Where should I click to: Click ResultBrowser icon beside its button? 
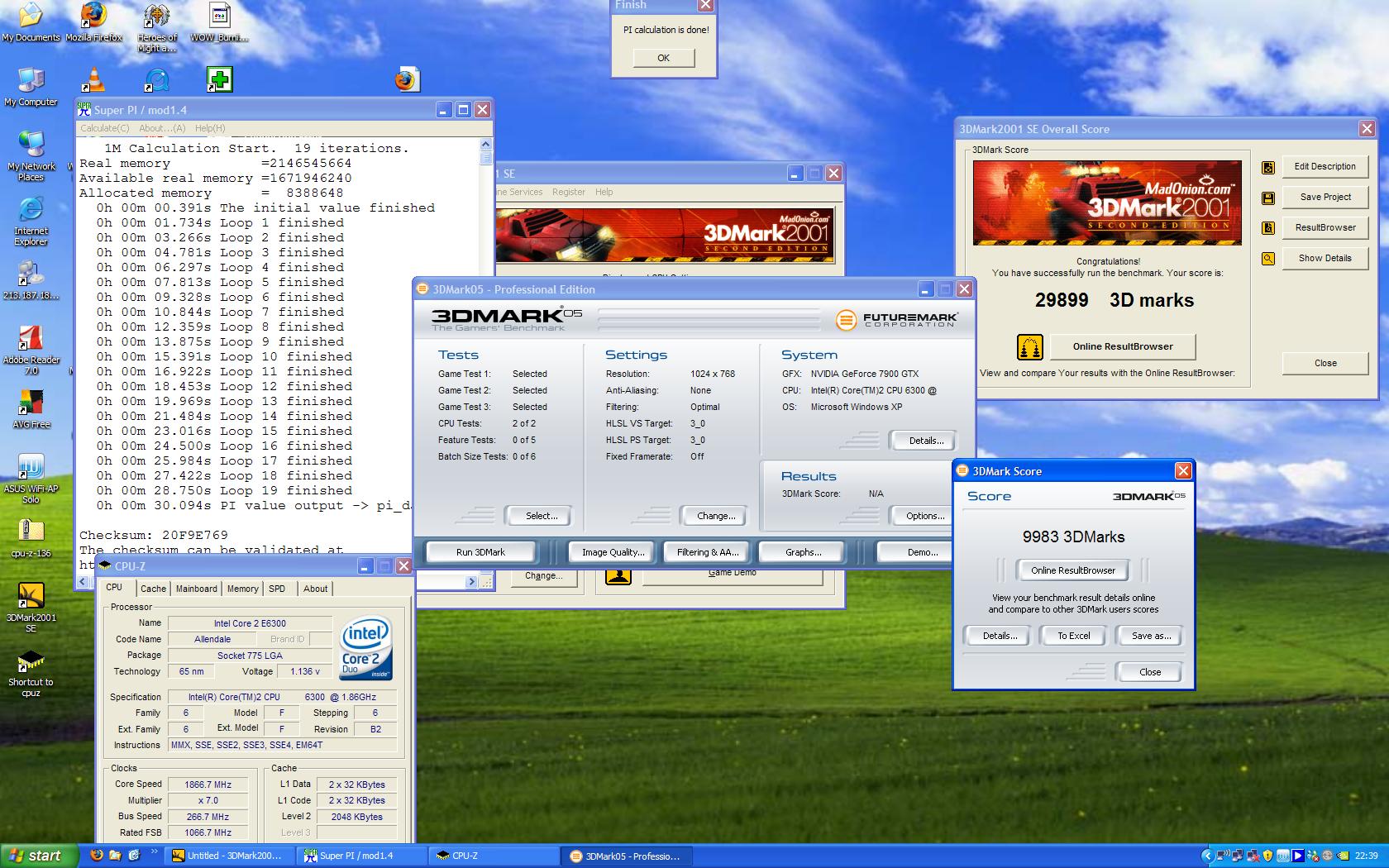tap(1268, 228)
